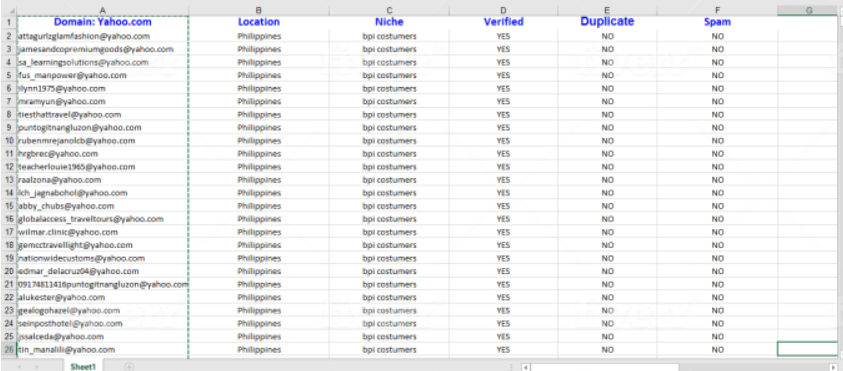Select the ilynn1975@yahoo.com cell

103,89
